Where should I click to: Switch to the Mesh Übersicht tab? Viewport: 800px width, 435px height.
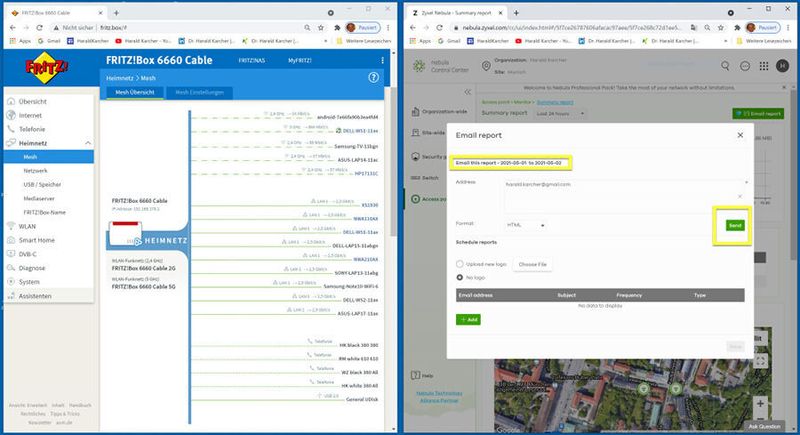(x=135, y=92)
